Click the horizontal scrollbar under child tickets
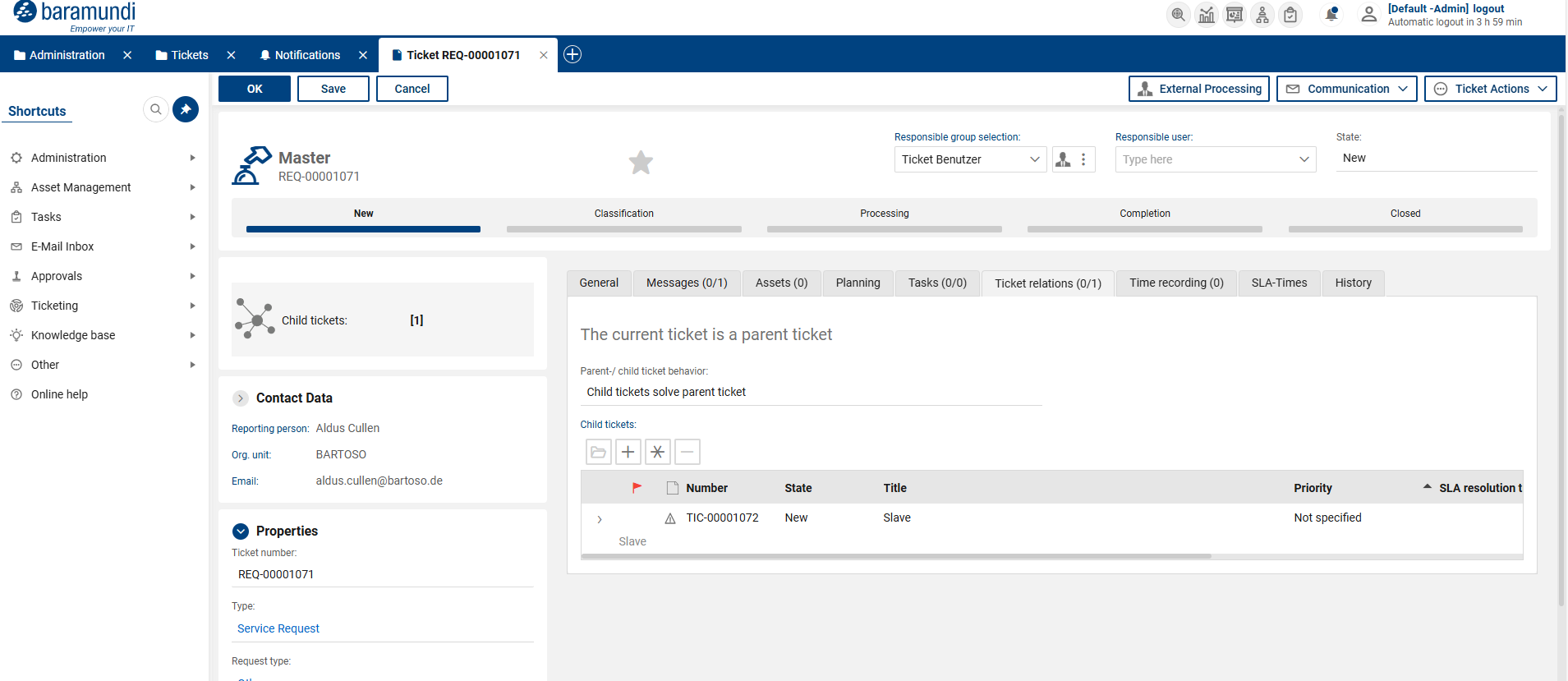Image resolution: width=1568 pixels, height=681 pixels. click(x=896, y=556)
